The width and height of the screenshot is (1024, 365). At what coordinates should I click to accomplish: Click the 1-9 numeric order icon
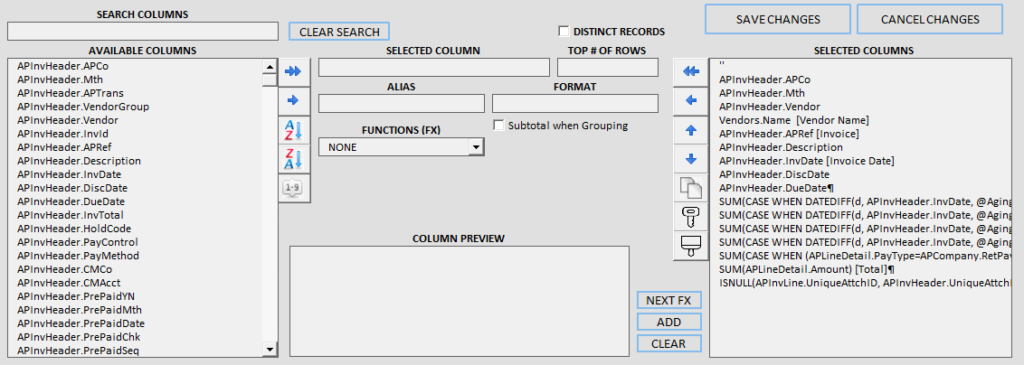[295, 188]
